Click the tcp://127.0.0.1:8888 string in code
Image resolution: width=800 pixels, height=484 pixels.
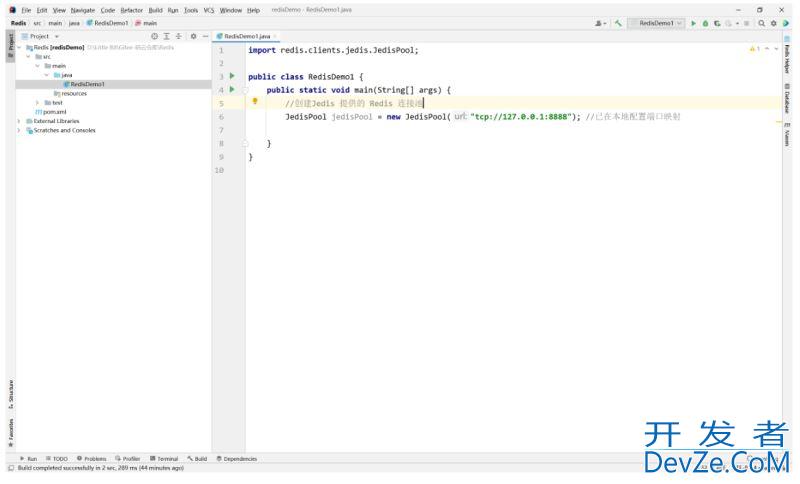click(521, 117)
